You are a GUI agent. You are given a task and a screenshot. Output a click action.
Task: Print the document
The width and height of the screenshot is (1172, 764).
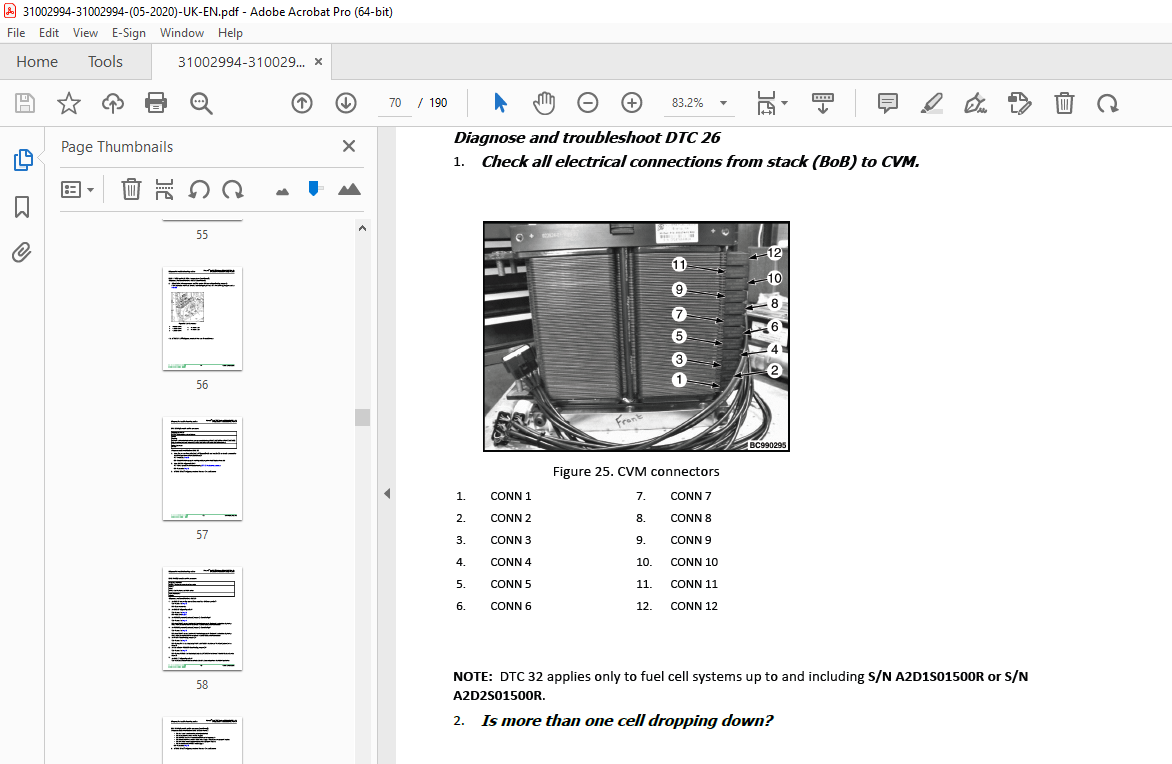click(155, 103)
